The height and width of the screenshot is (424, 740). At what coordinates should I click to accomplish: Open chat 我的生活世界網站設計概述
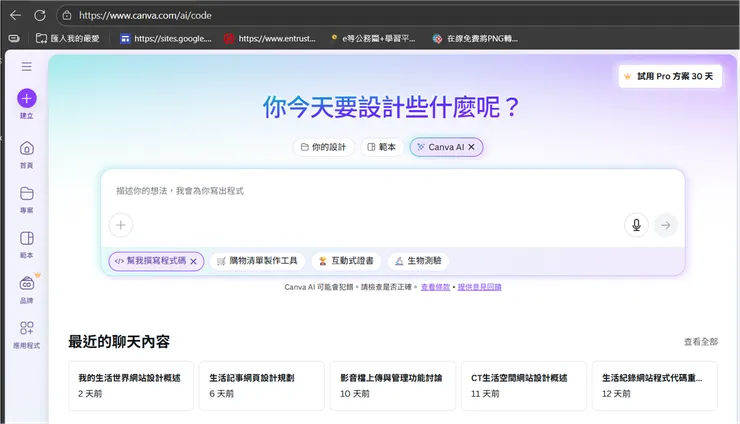click(x=131, y=386)
